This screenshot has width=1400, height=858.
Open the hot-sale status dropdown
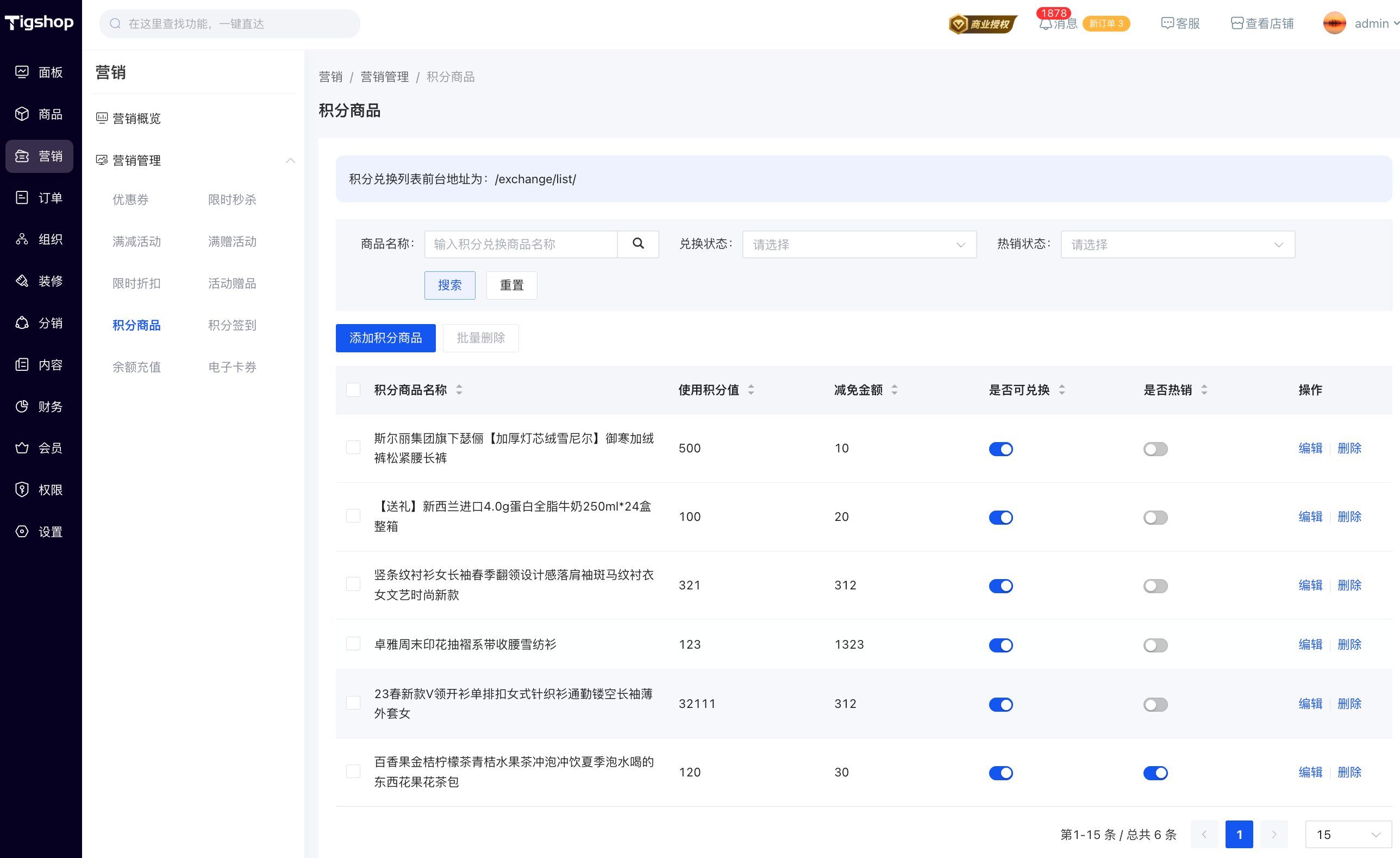[x=1177, y=245]
